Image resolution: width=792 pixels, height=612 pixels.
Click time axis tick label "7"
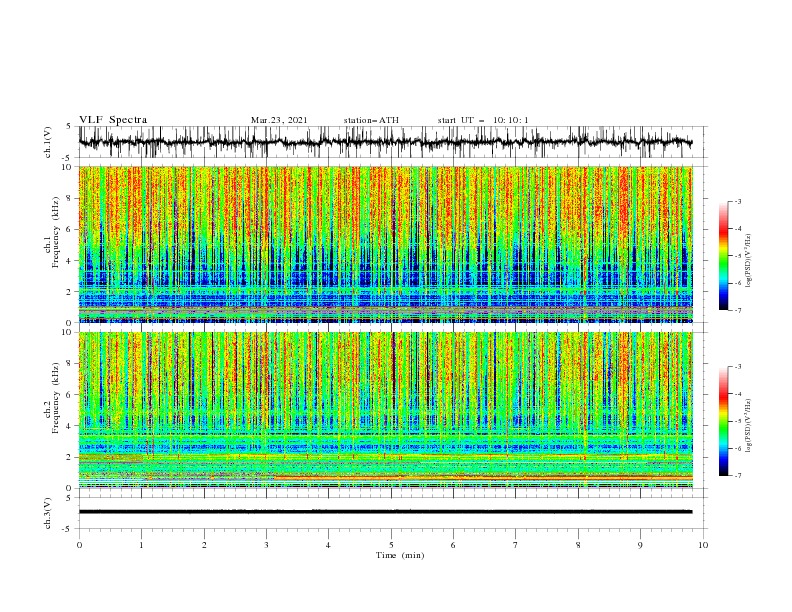[516, 545]
